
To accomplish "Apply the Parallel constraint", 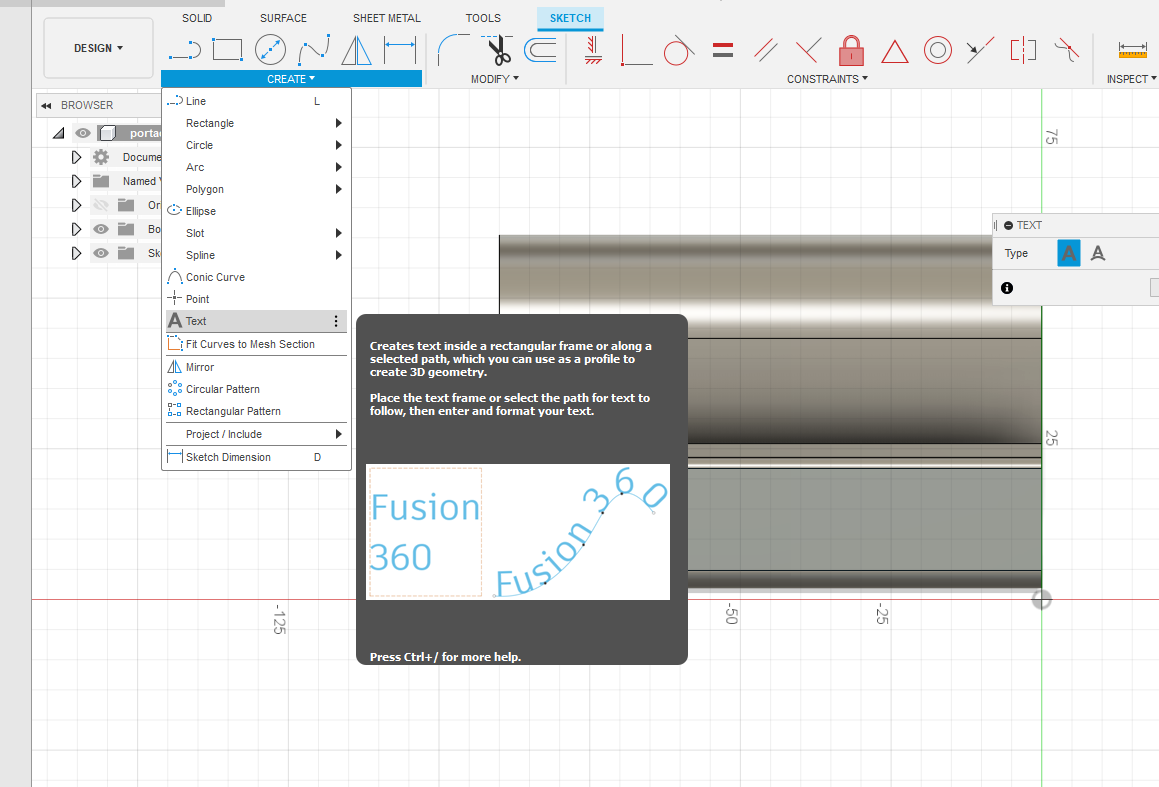I will click(x=767, y=49).
